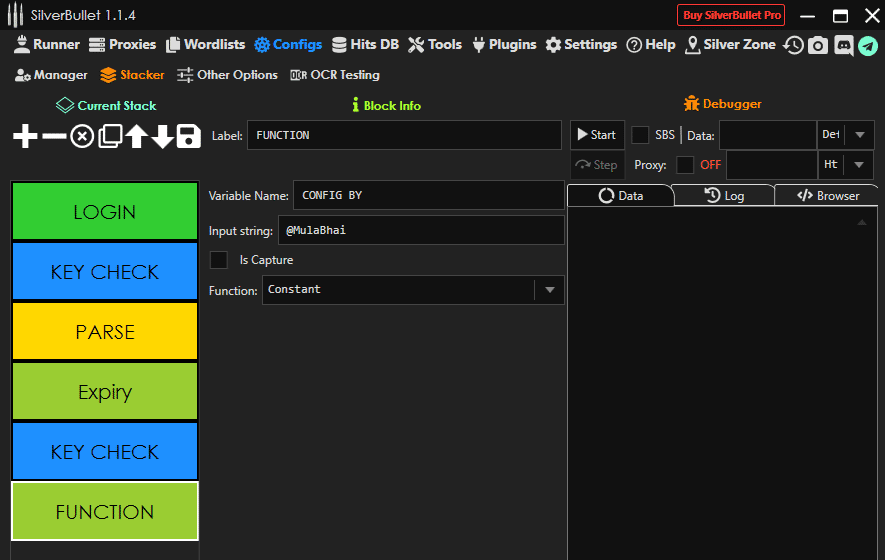
Task: Expand the data type dropdown next to Data
Action: (859, 135)
